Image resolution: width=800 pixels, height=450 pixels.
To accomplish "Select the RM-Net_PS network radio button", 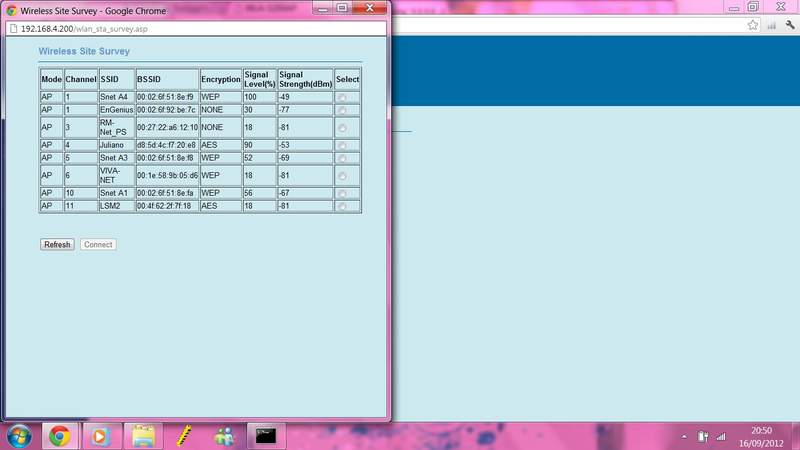I will [x=342, y=128].
